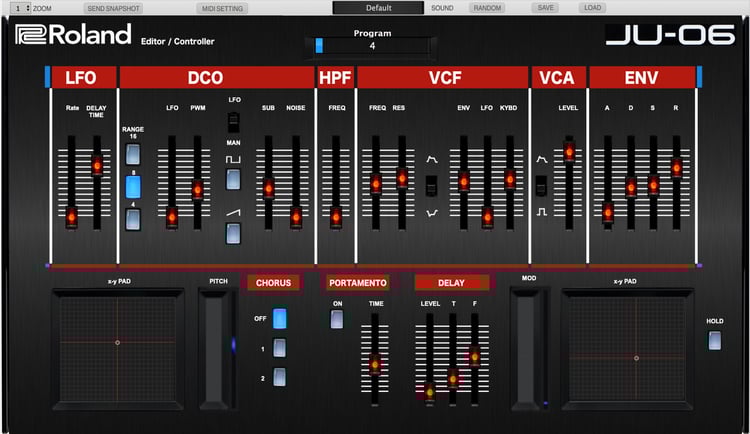Click the blue marker left of LFO header
Image resolution: width=750 pixels, height=434 pixels.
tap(47, 77)
